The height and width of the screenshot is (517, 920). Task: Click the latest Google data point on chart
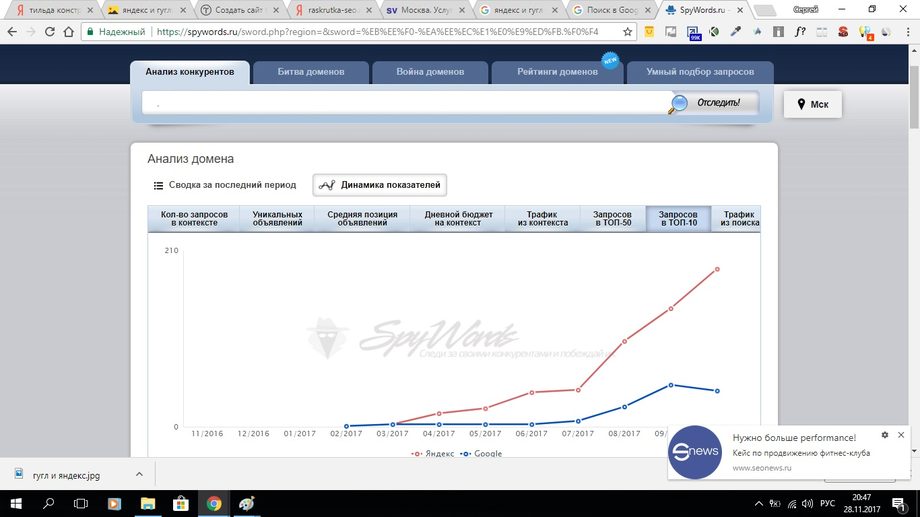coord(717,391)
